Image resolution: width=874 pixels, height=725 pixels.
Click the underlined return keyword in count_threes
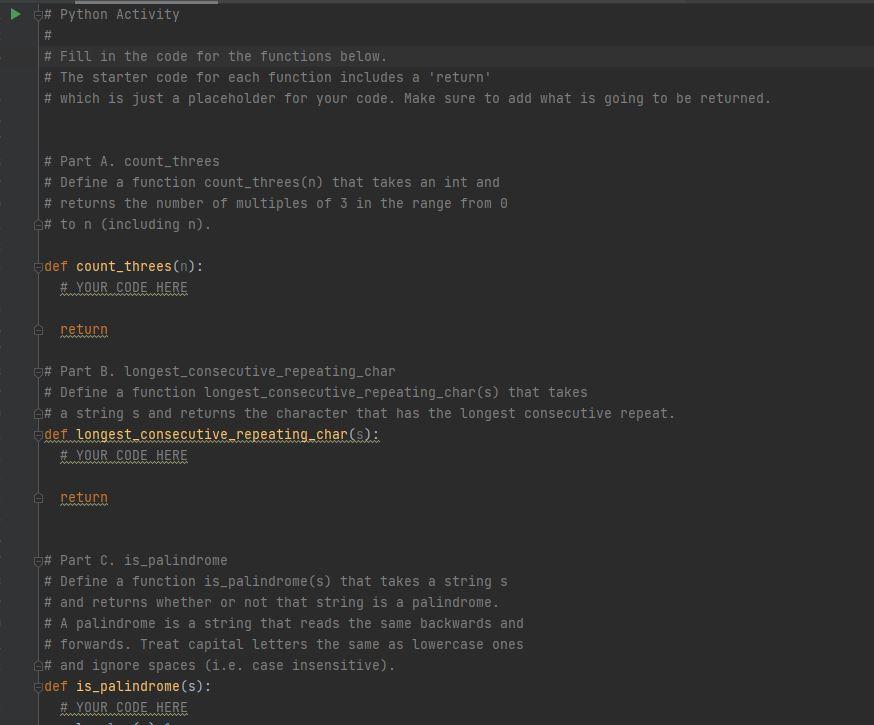tap(83, 330)
